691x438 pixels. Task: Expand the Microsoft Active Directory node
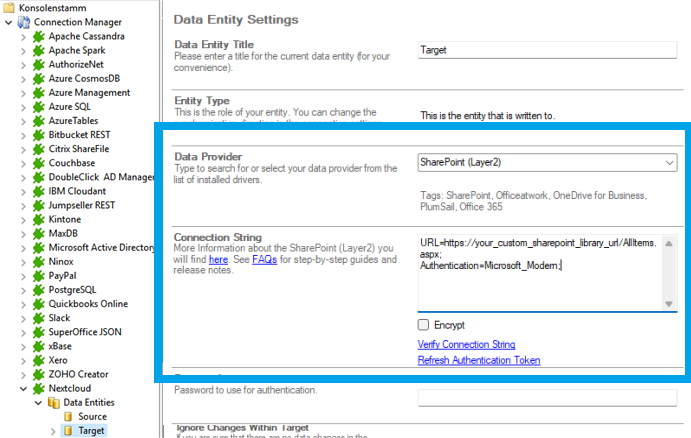point(23,248)
